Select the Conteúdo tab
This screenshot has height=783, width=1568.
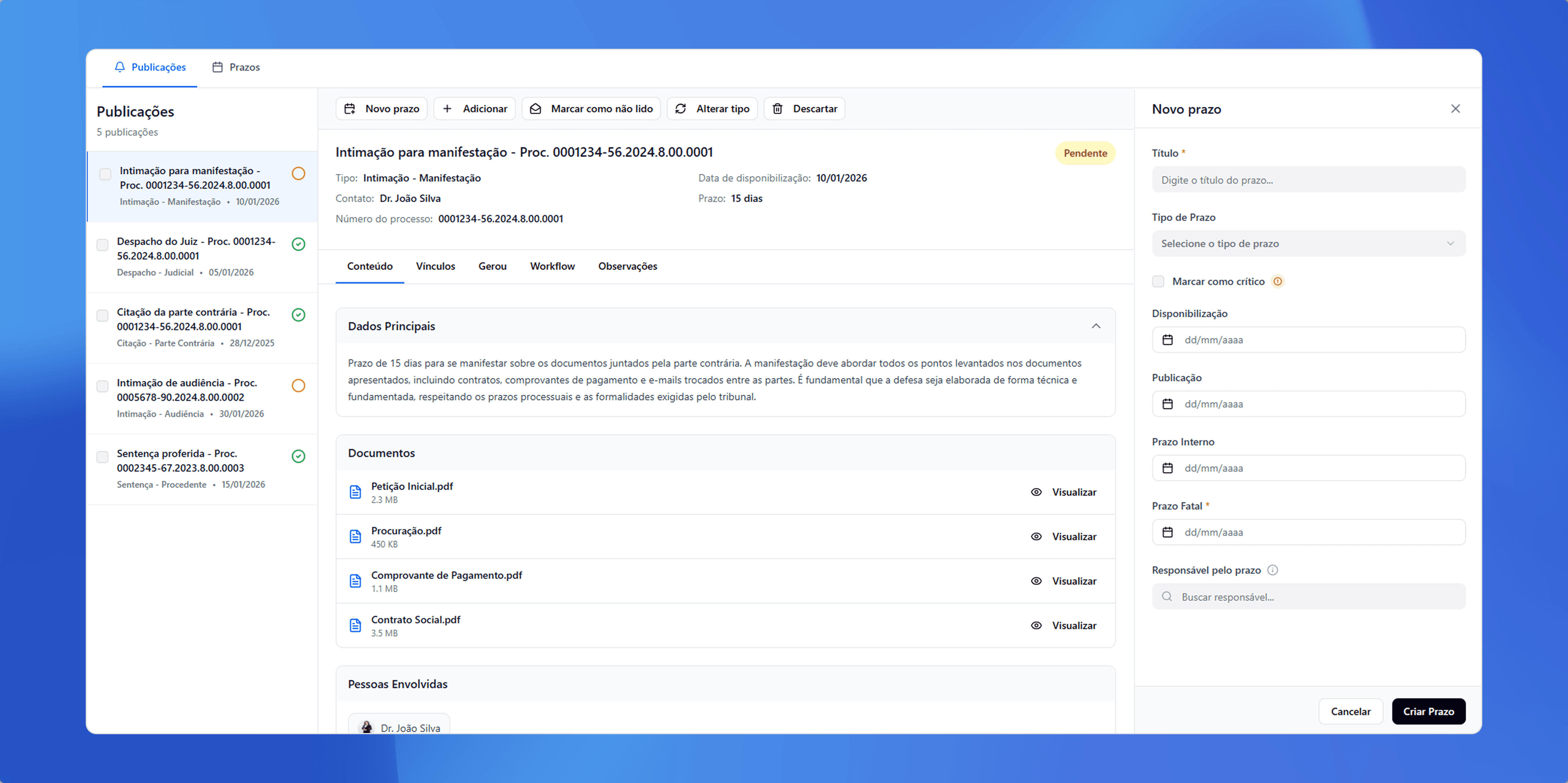[x=369, y=267]
